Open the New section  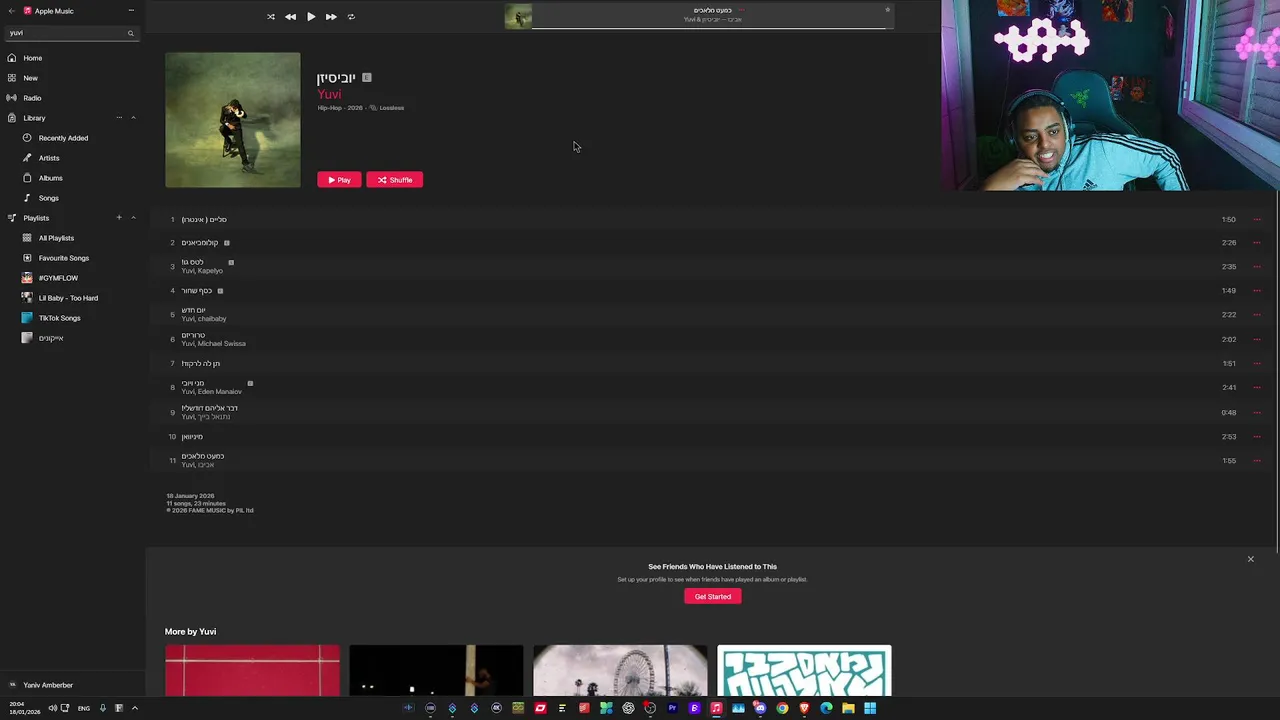point(70,78)
